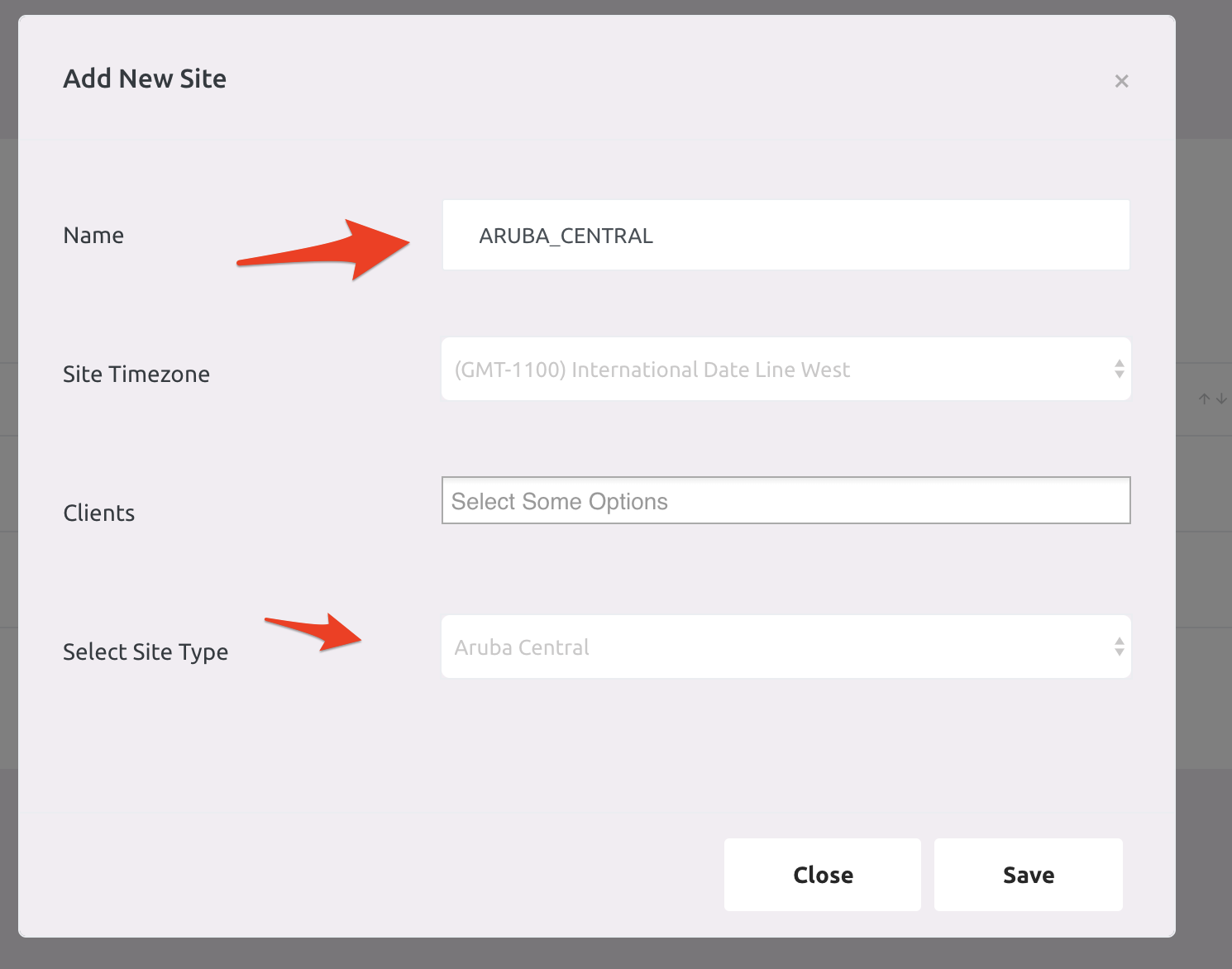Click the Name label
The height and width of the screenshot is (969, 1232).
(x=93, y=236)
